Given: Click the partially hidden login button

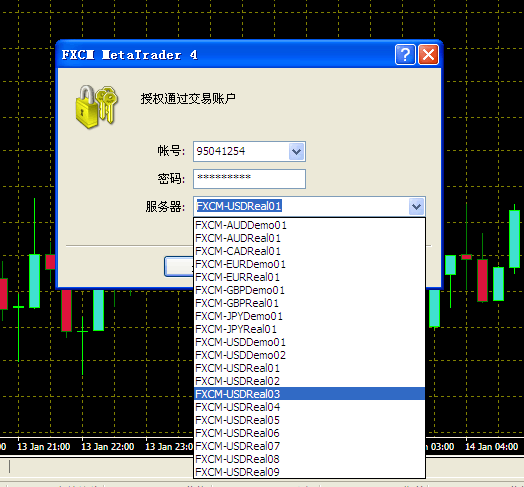Looking at the screenshot, I should pos(179,266).
